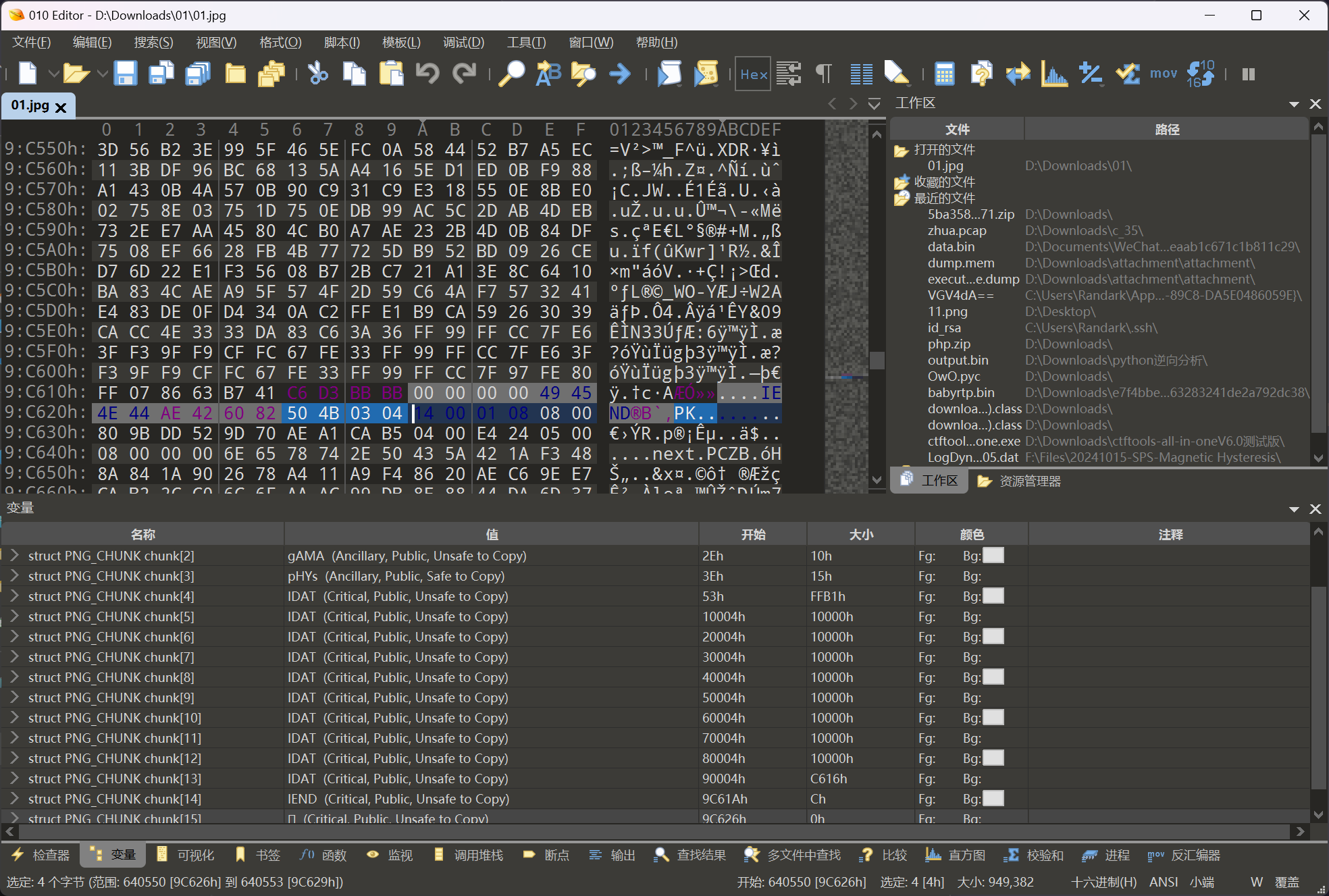Click the Replace (AB) icon
The image size is (1329, 896).
[x=548, y=73]
